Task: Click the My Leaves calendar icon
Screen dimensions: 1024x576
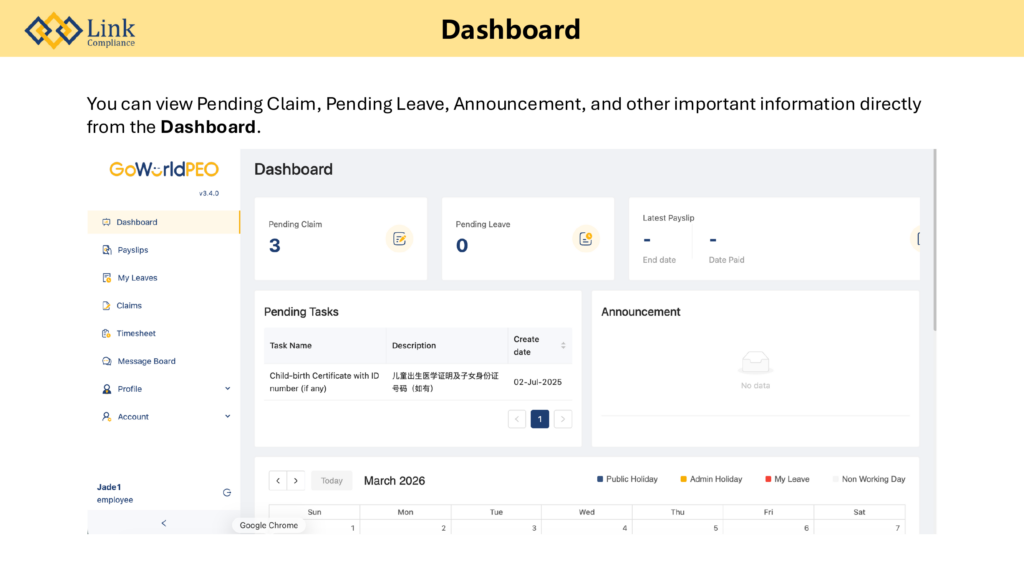Action: [x=107, y=278]
